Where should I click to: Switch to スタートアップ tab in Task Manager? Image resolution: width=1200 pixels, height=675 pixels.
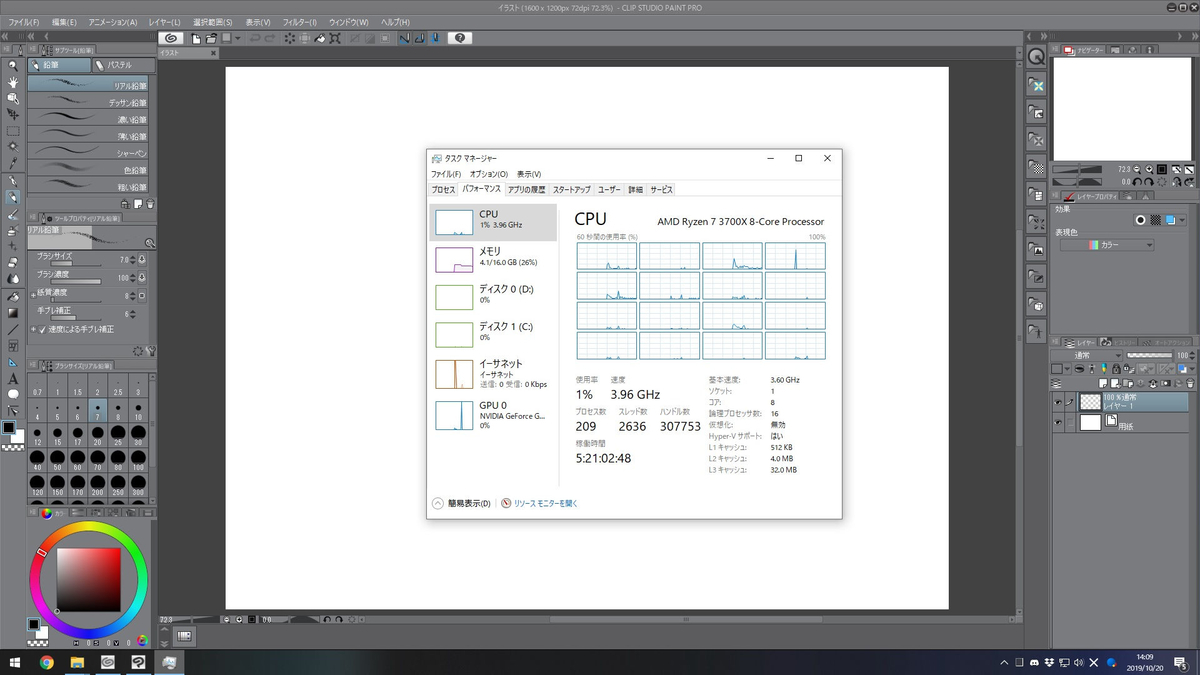coord(571,189)
